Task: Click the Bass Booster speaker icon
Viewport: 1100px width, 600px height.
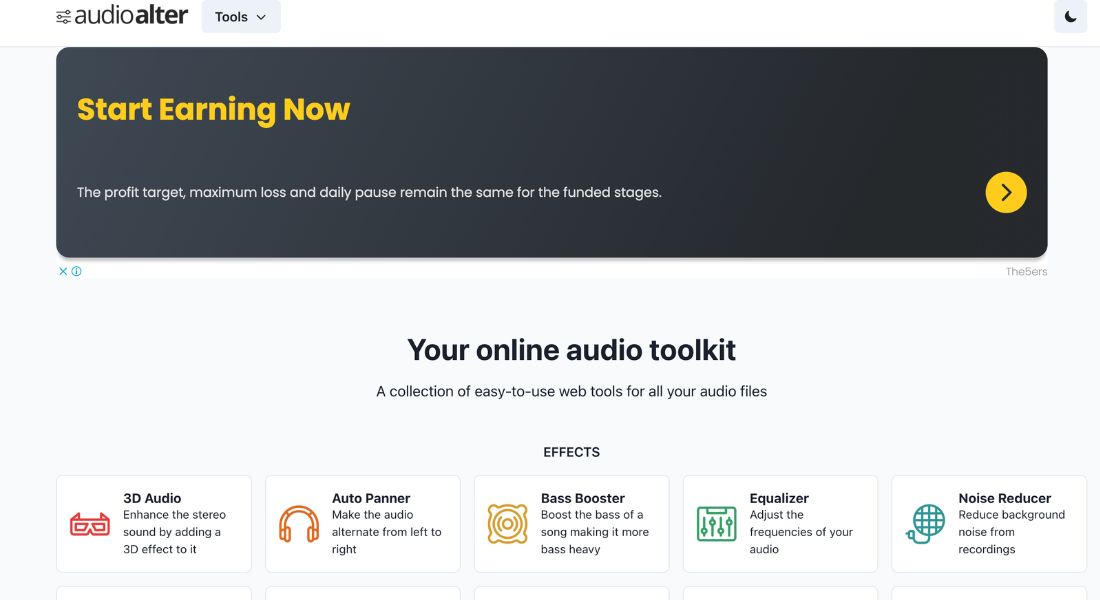Action: (x=507, y=523)
